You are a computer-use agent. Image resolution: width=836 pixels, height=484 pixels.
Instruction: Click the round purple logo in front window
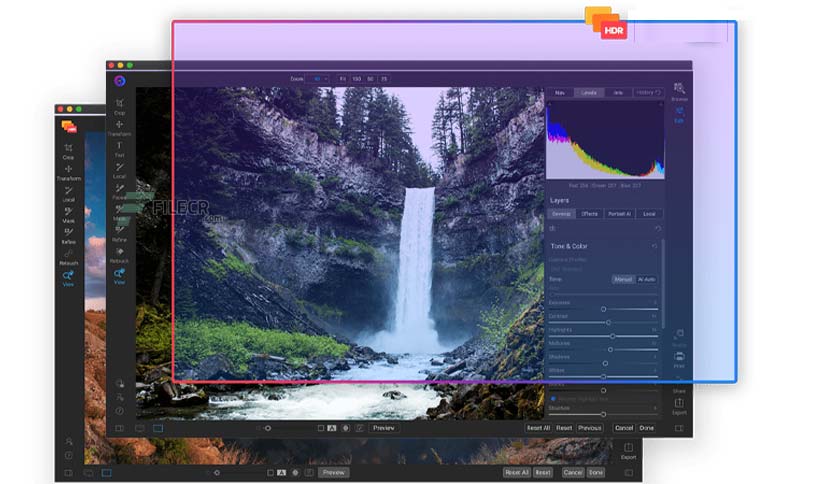(119, 80)
